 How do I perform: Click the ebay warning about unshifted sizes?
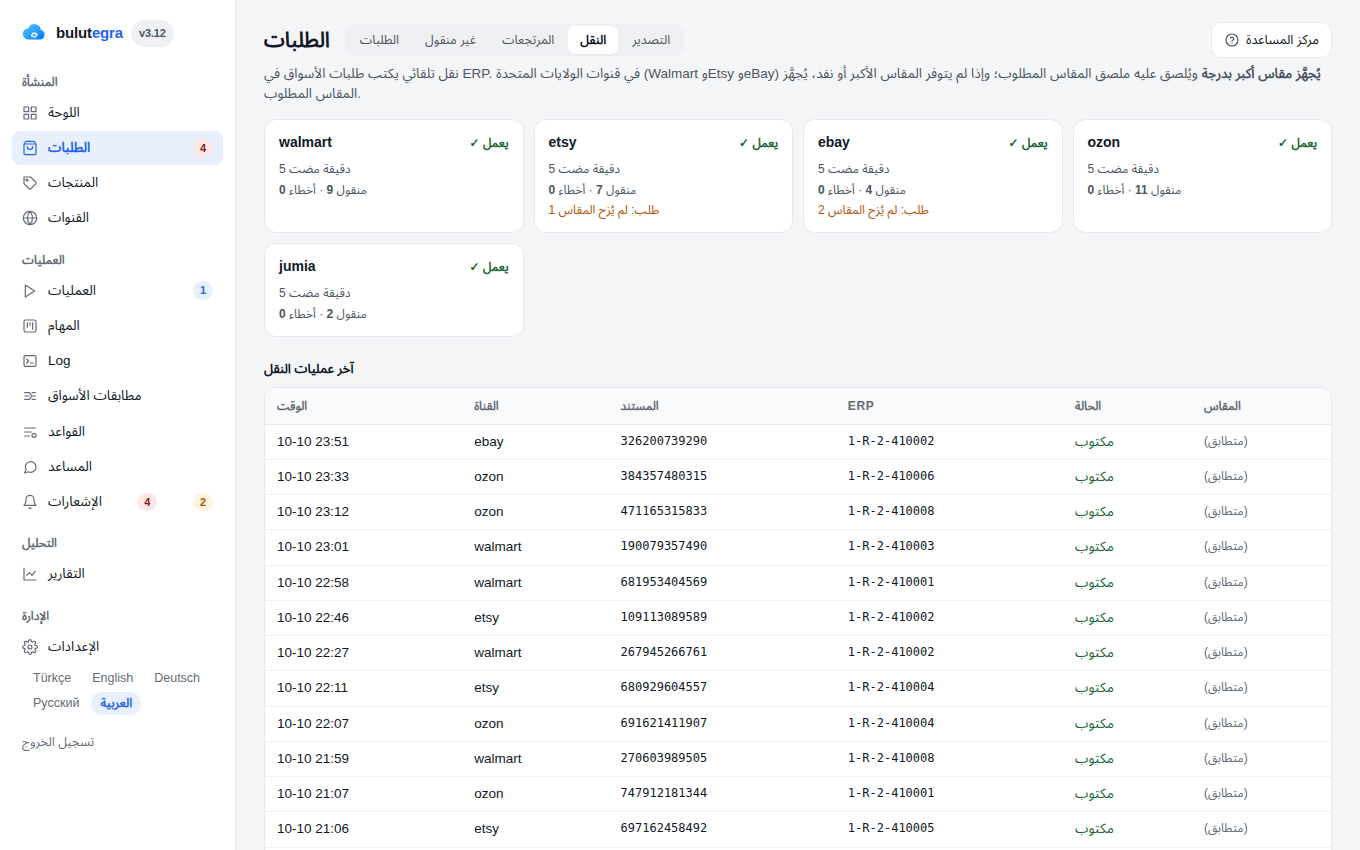[873, 210]
